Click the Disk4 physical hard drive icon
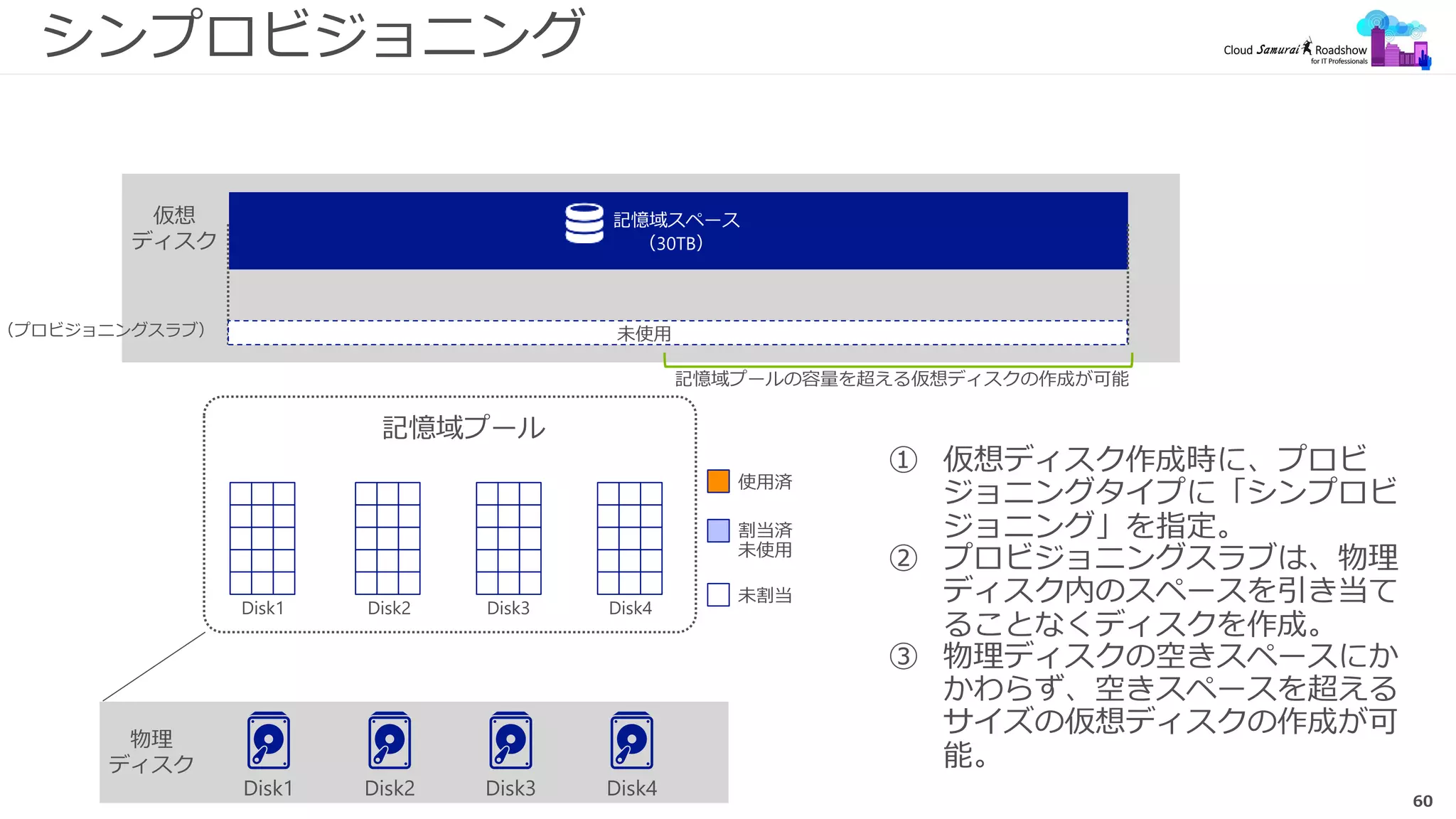Image resolution: width=1456 pixels, height=819 pixels. click(632, 740)
